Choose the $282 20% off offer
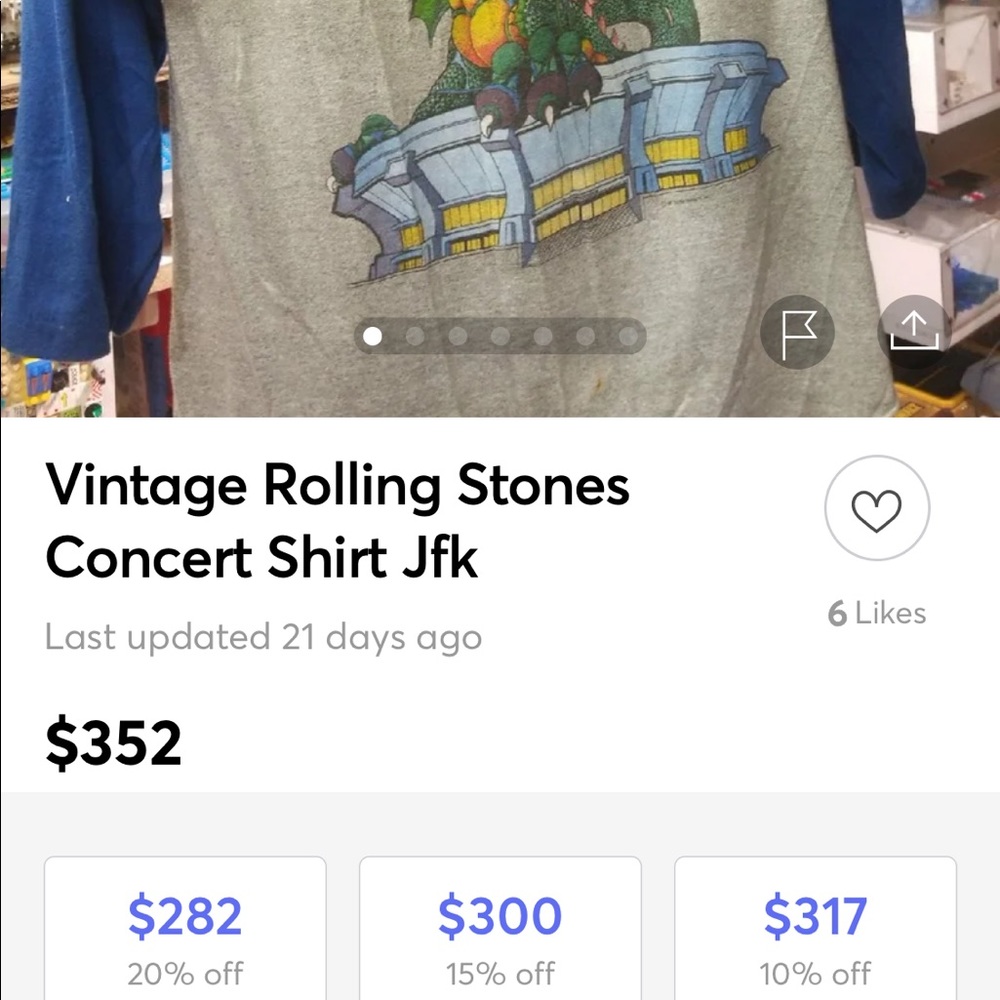This screenshot has width=1000, height=1000. pos(185,928)
